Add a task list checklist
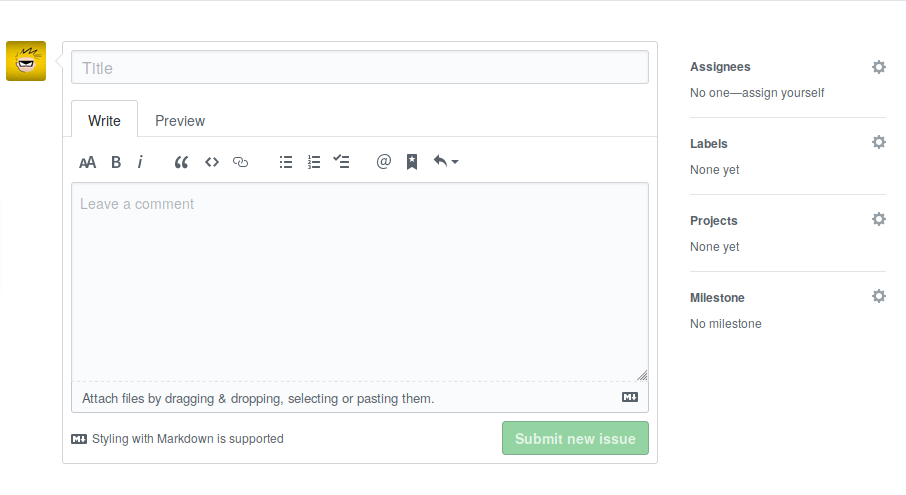This screenshot has width=906, height=495. pos(341,161)
